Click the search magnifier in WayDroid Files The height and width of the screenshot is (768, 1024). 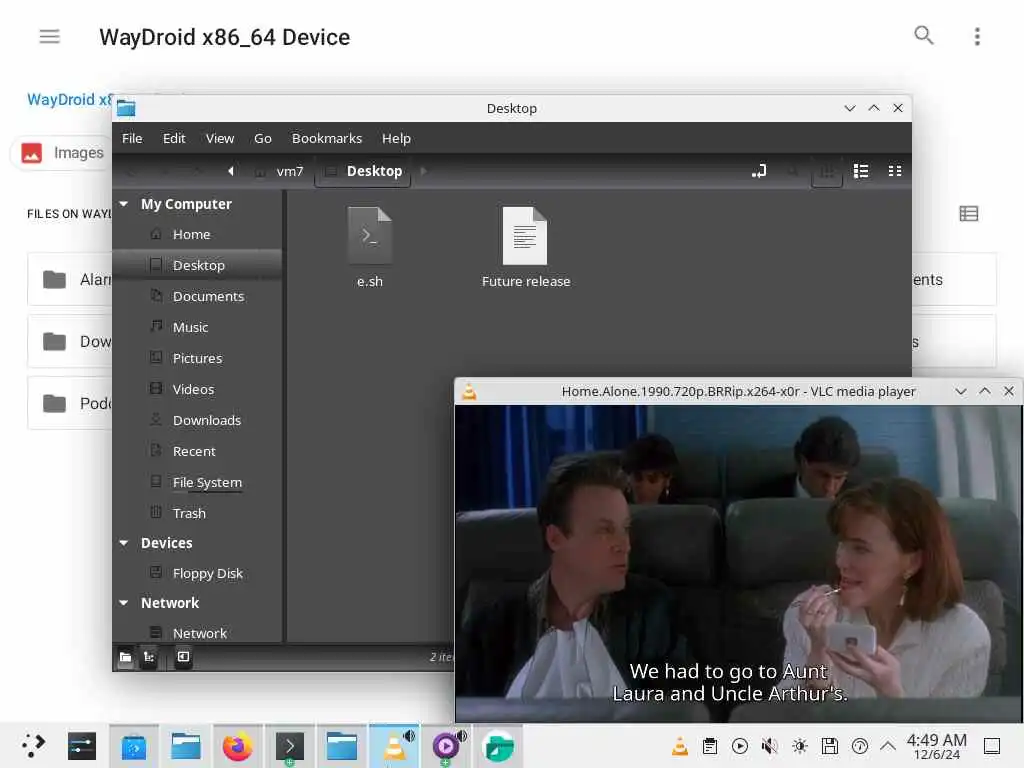coord(923,35)
